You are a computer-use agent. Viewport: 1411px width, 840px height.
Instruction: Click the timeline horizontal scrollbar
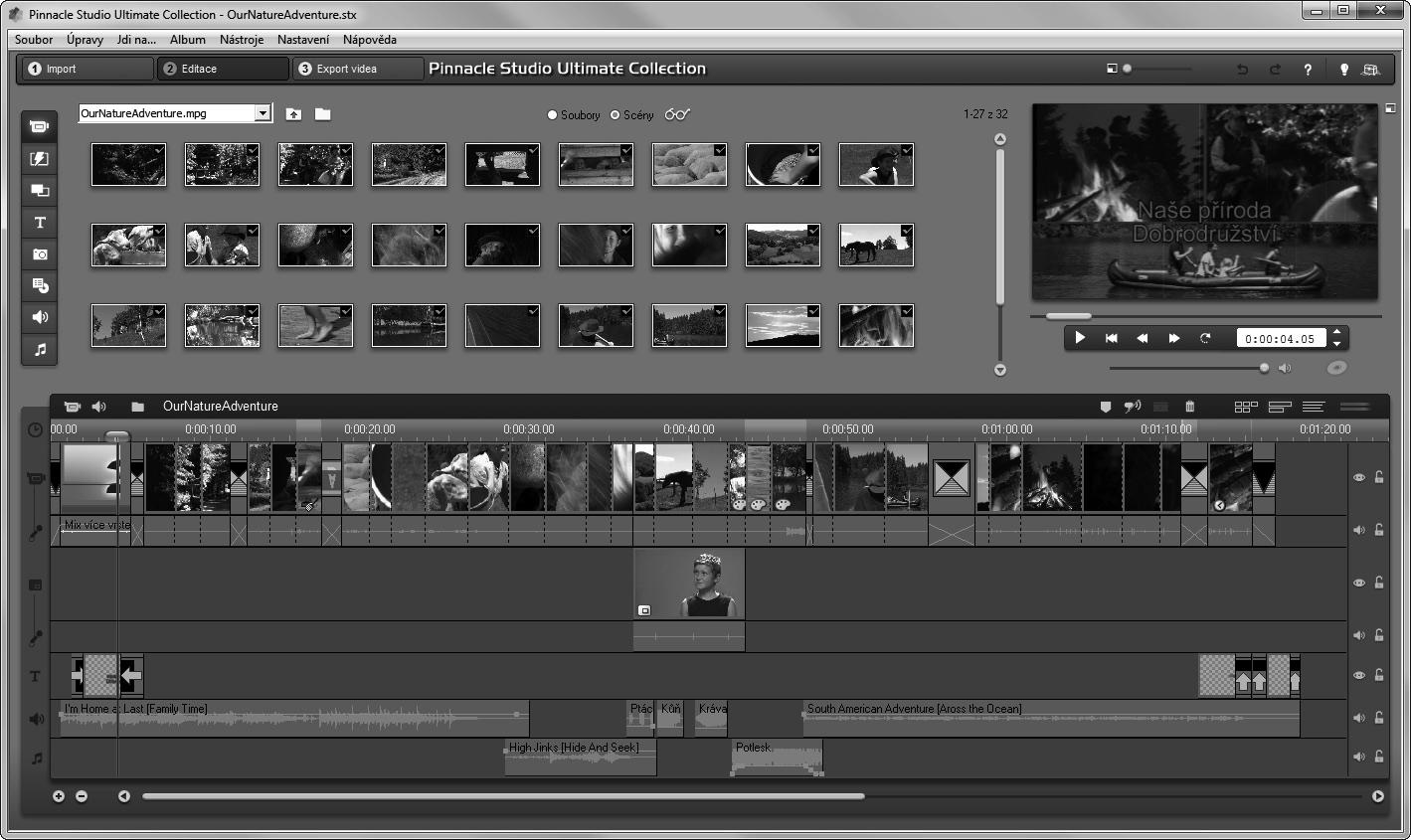pyautogui.click(x=503, y=796)
